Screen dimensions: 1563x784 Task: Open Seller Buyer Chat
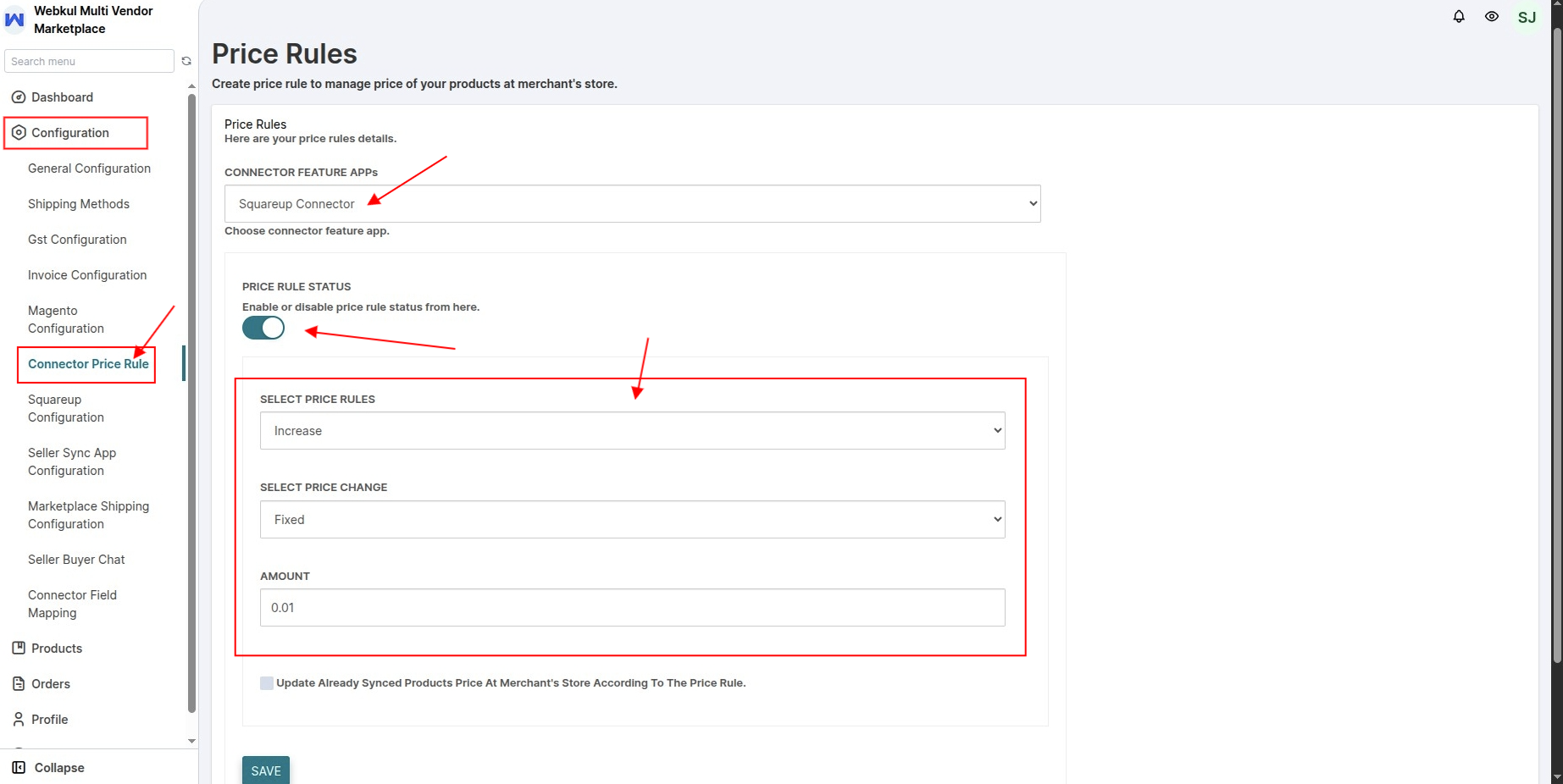tap(76, 560)
